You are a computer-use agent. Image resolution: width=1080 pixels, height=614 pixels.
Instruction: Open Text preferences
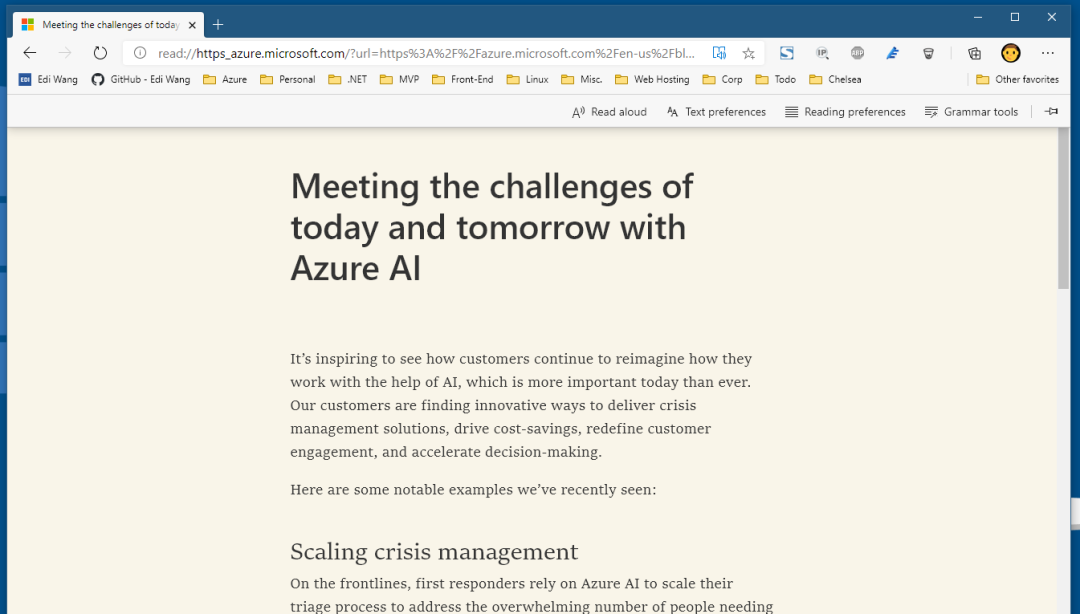pyautogui.click(x=716, y=112)
